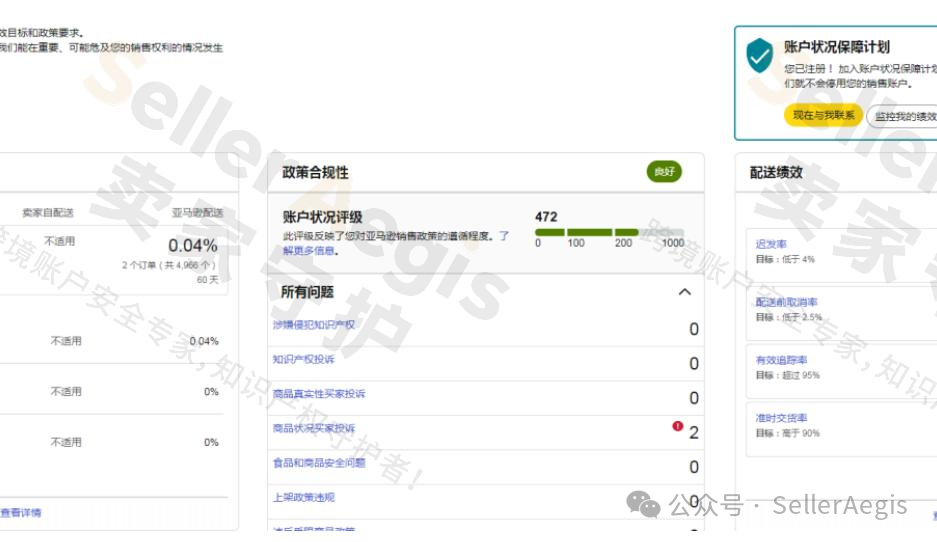Open the 上架政策违规 link
This screenshot has height=542, width=937.
[x=304, y=497]
